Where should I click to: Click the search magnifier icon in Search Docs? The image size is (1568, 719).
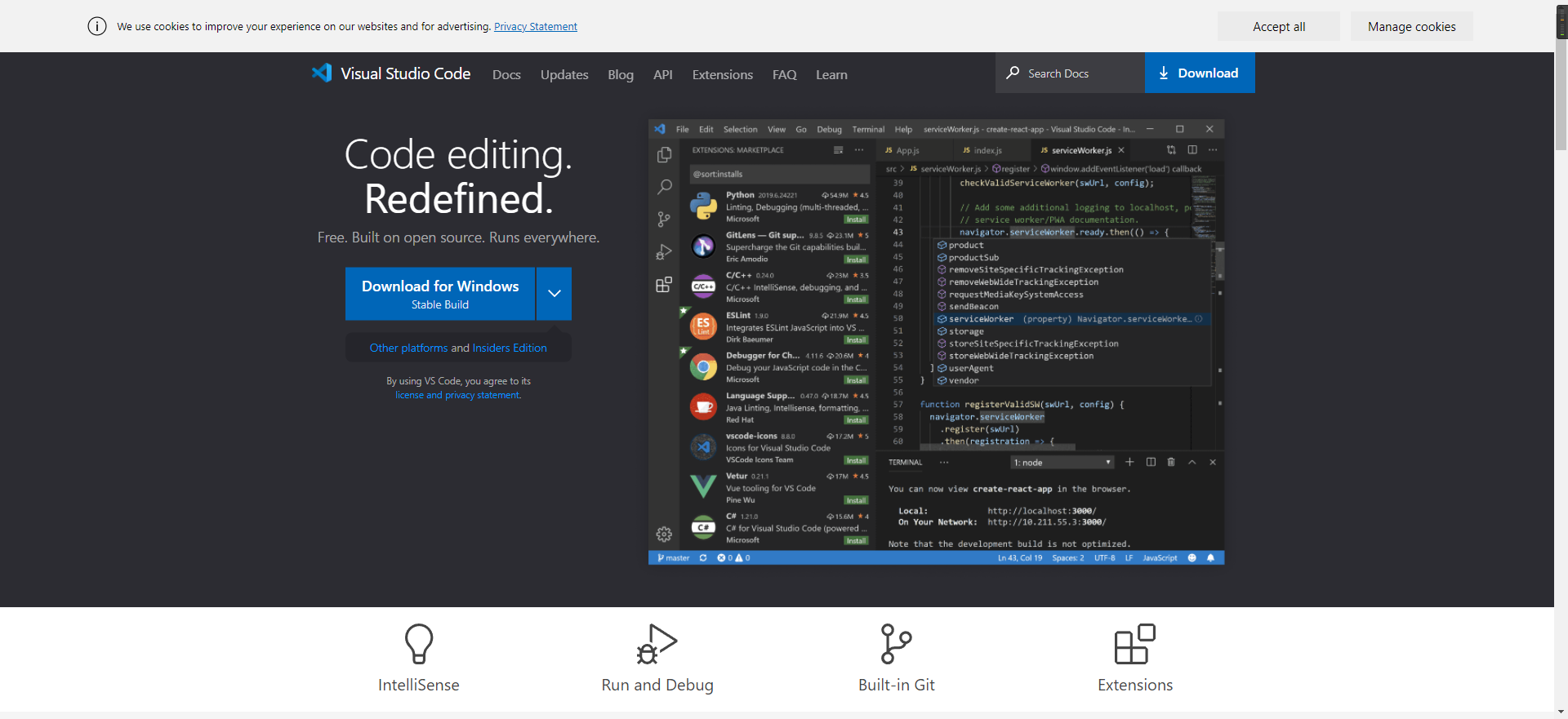[1013, 73]
